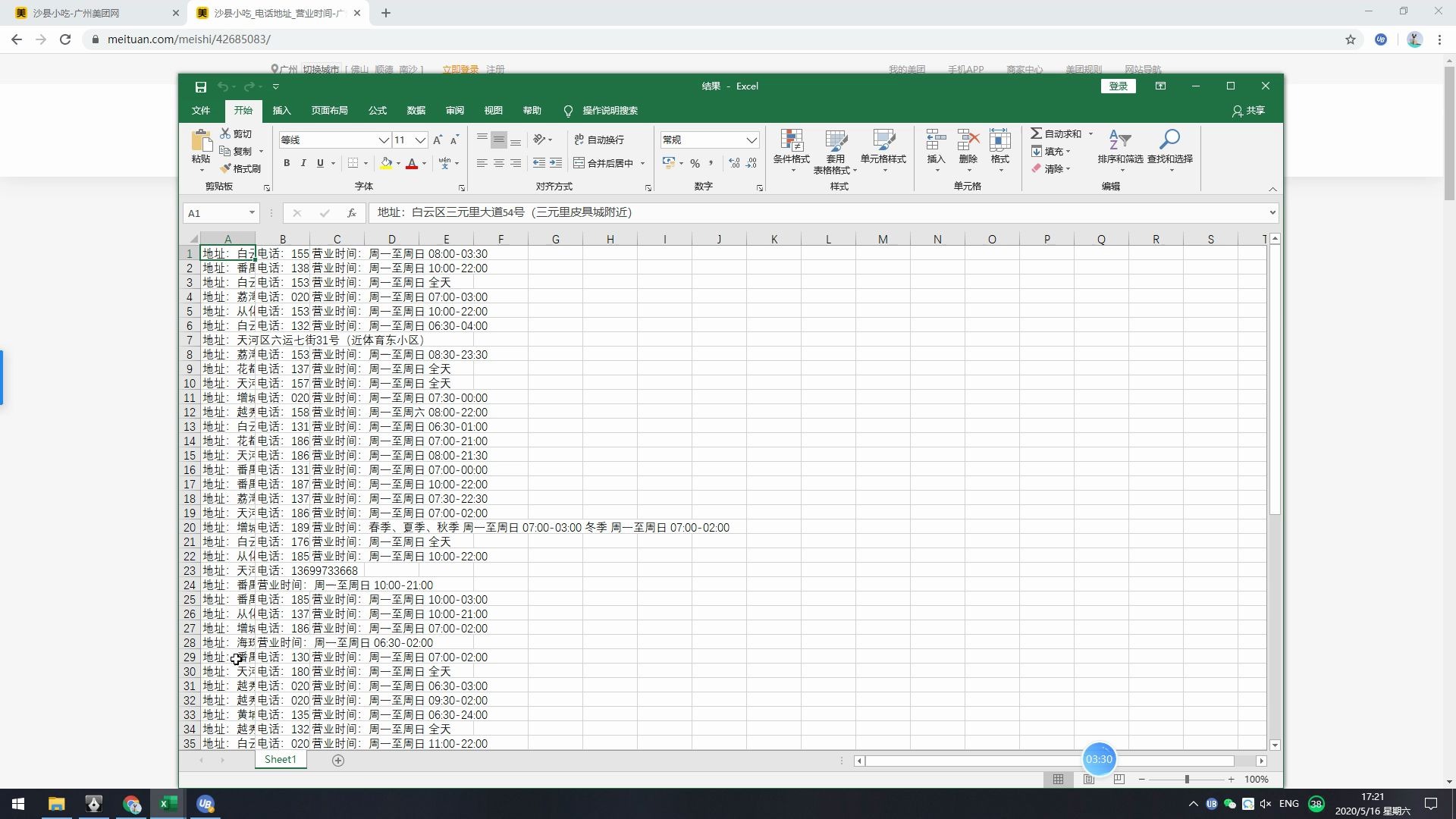Open Excel from the Windows taskbar
This screenshot has height=819, width=1456.
(168, 804)
